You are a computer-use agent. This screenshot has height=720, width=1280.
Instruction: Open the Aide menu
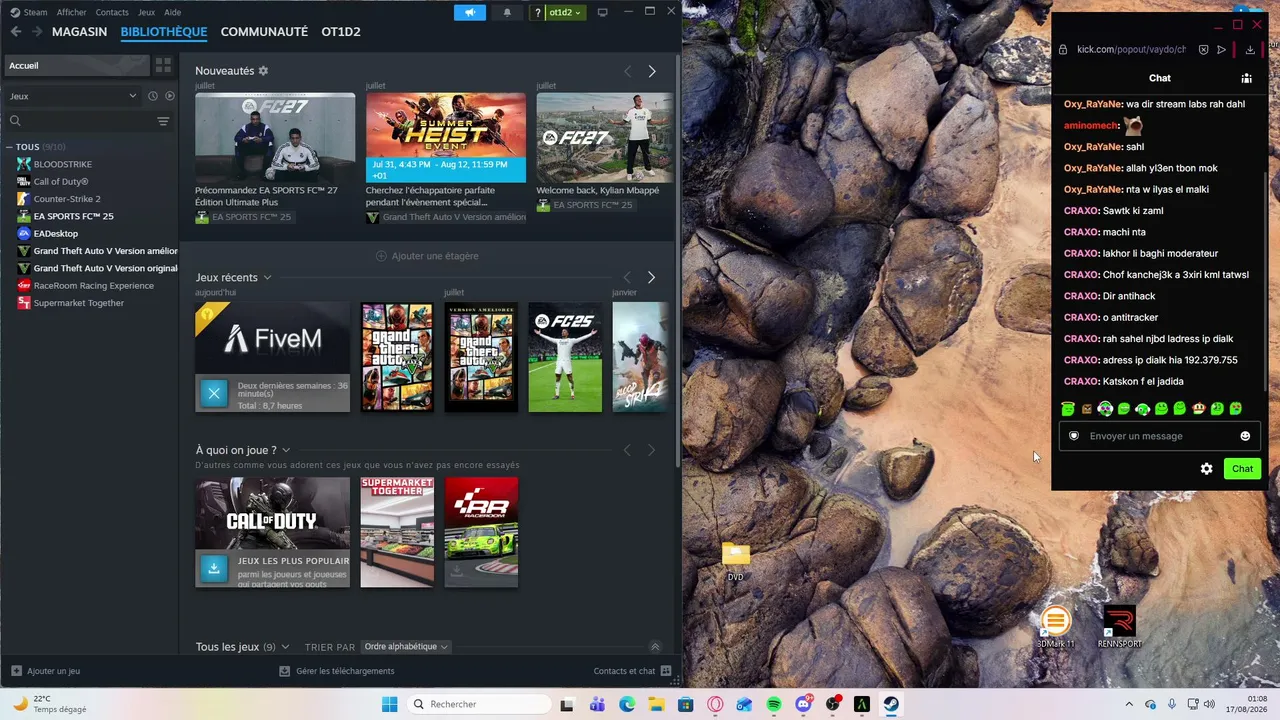(x=172, y=12)
